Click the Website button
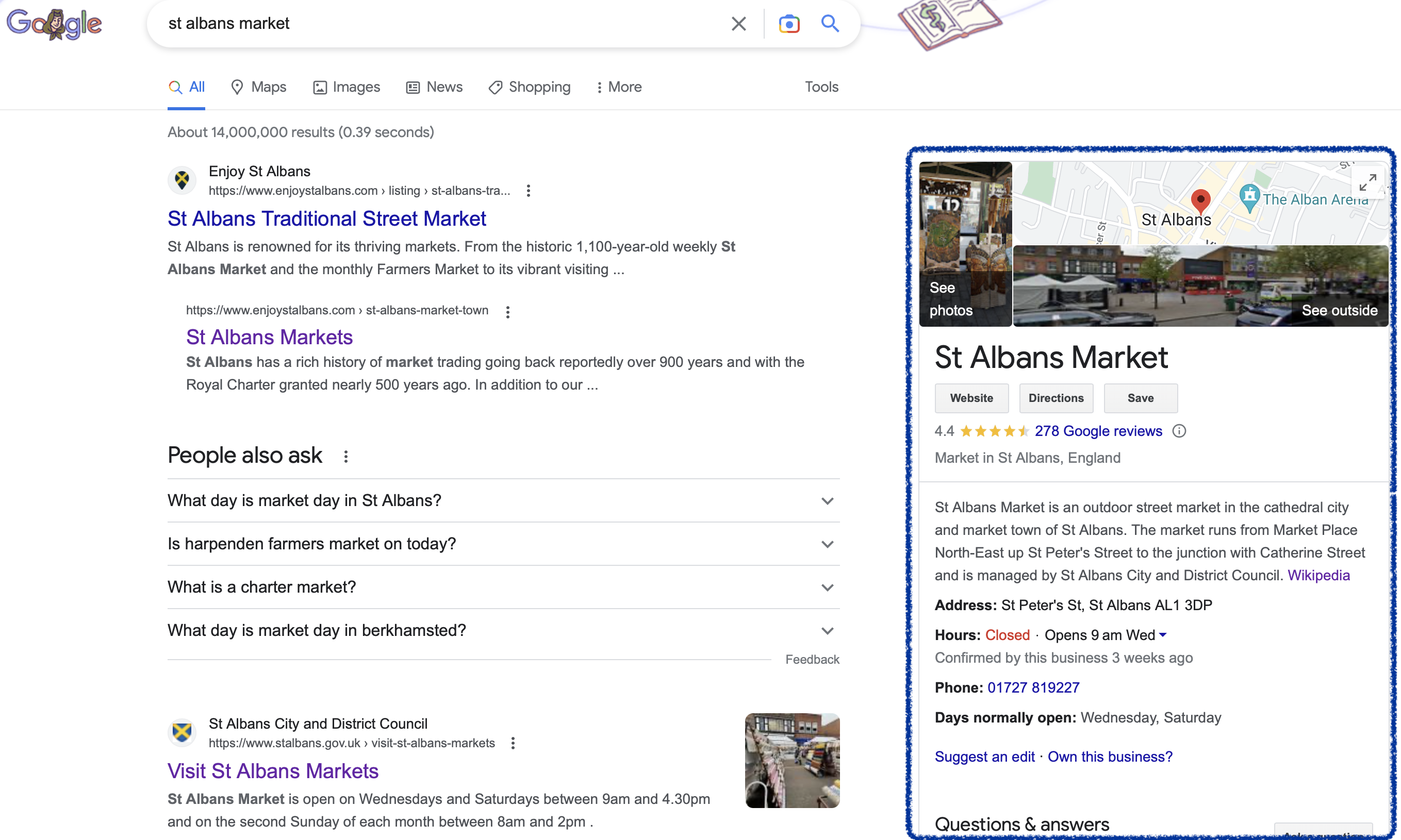 [x=972, y=398]
